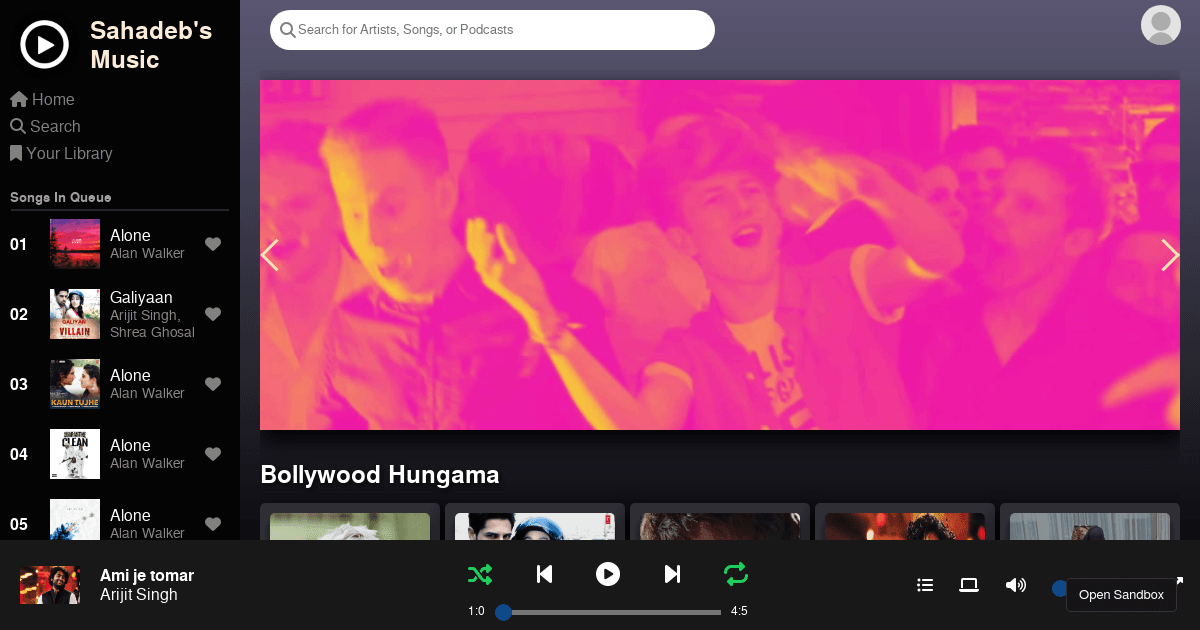The width and height of the screenshot is (1200, 630).
Task: Click the search input field
Action: pos(492,30)
